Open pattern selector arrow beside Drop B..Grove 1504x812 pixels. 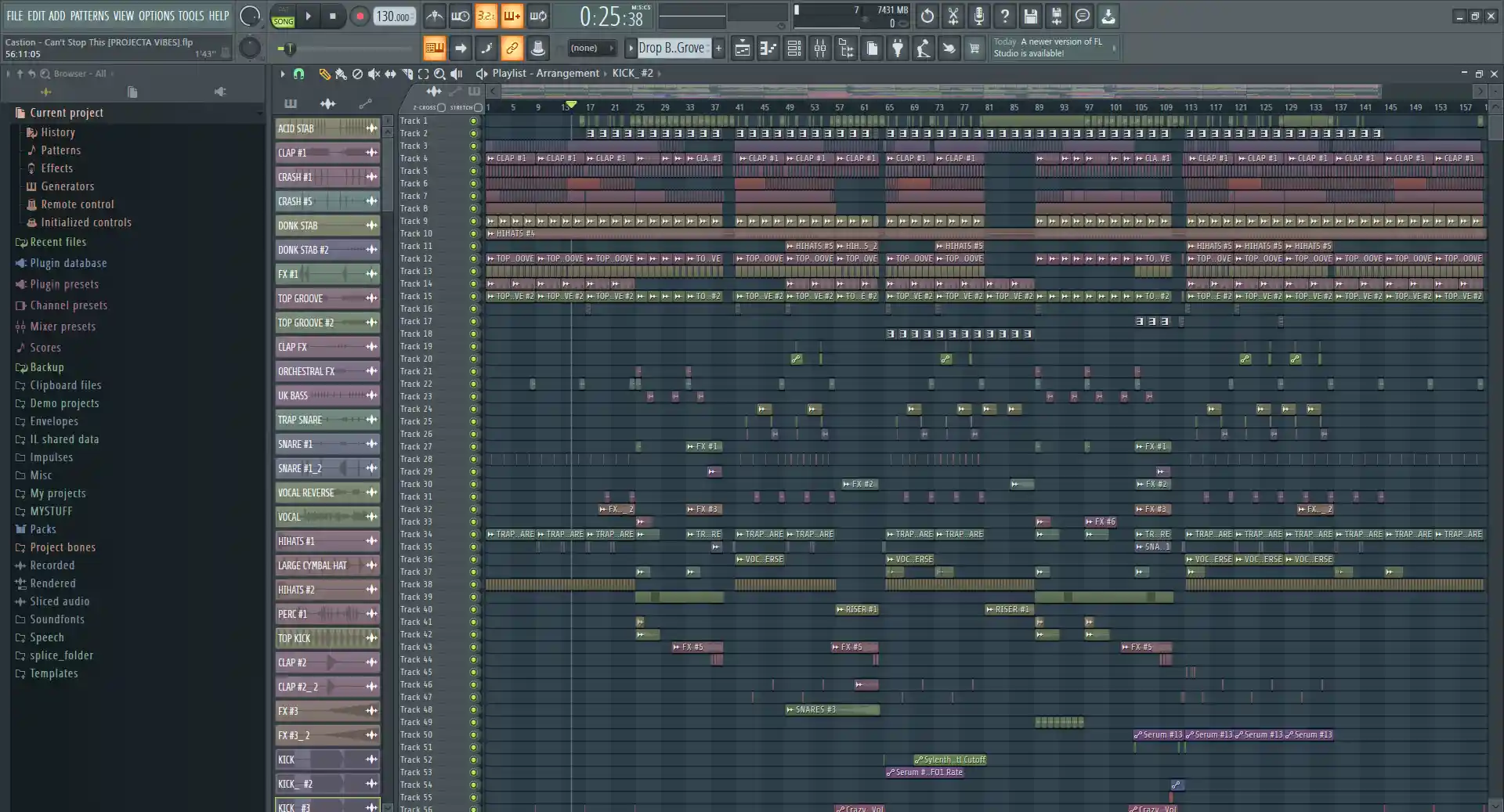tap(630, 49)
